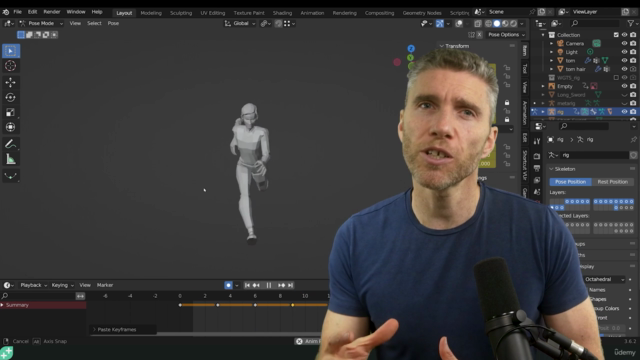Viewport: 640px width, 360px height.
Task: Hide the rig object in outliner
Action: [x=624, y=111]
